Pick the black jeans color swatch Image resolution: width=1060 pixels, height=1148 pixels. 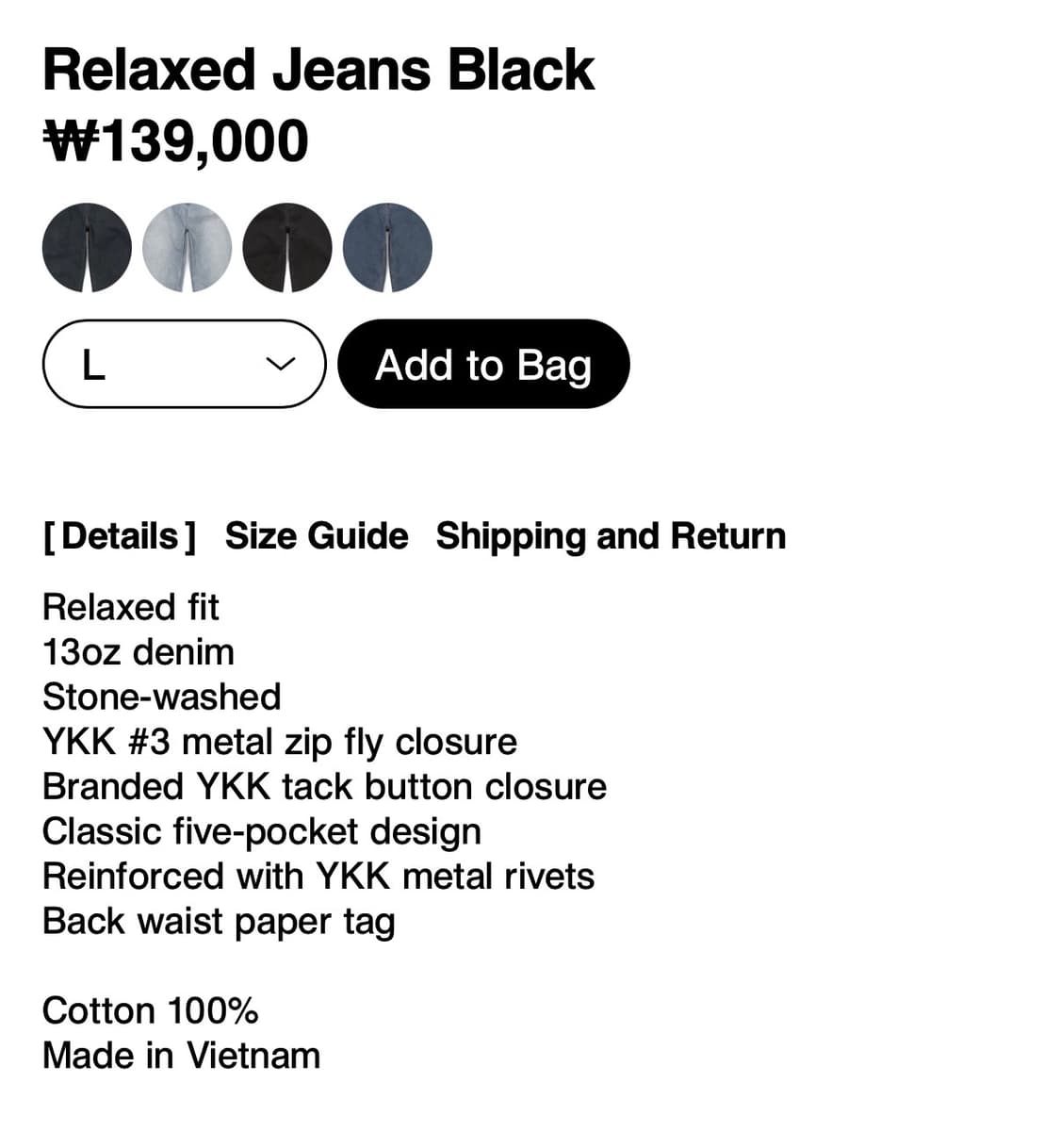coord(287,248)
